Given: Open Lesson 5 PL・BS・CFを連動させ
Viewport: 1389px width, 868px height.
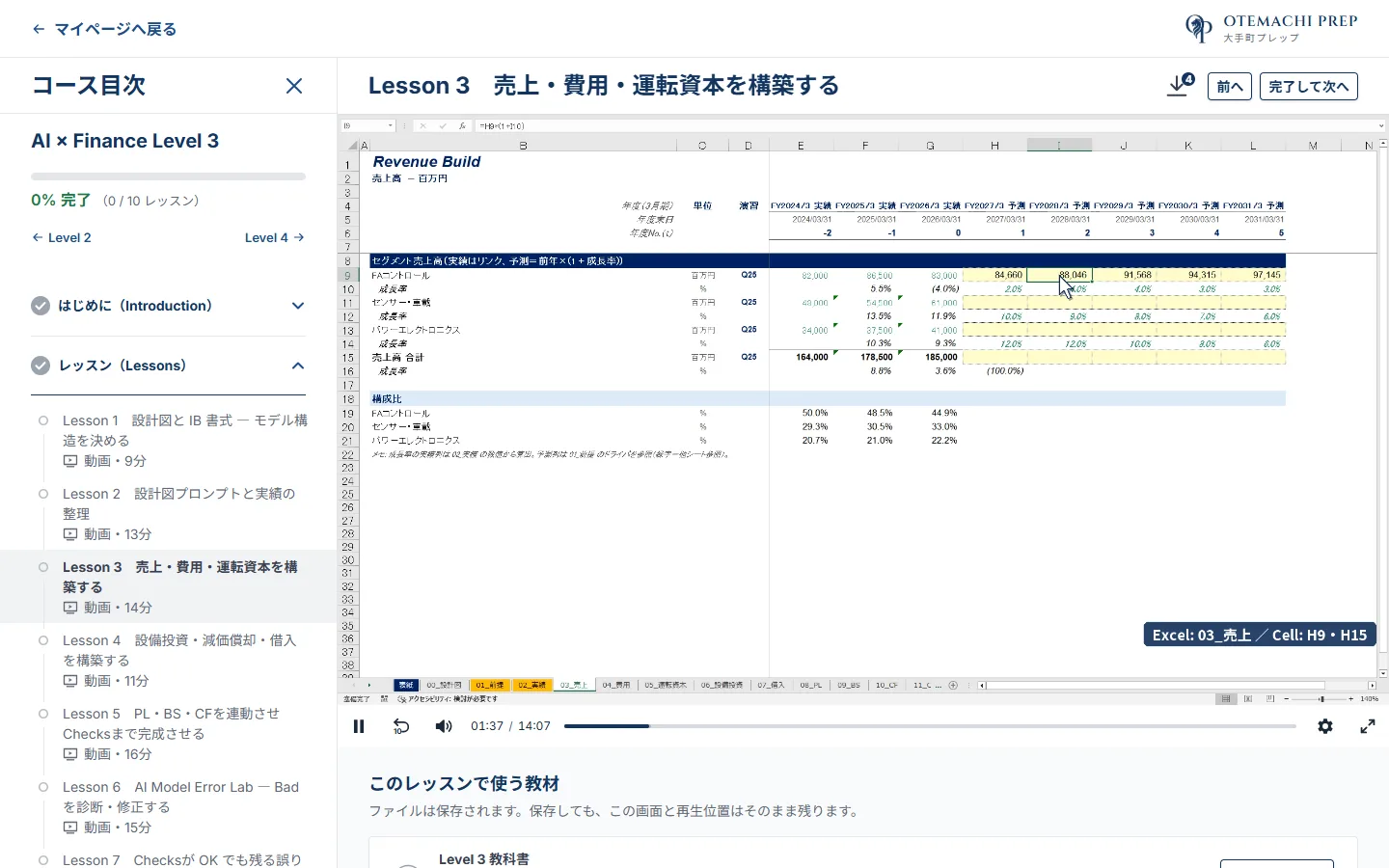Looking at the screenshot, I should 169,734.
